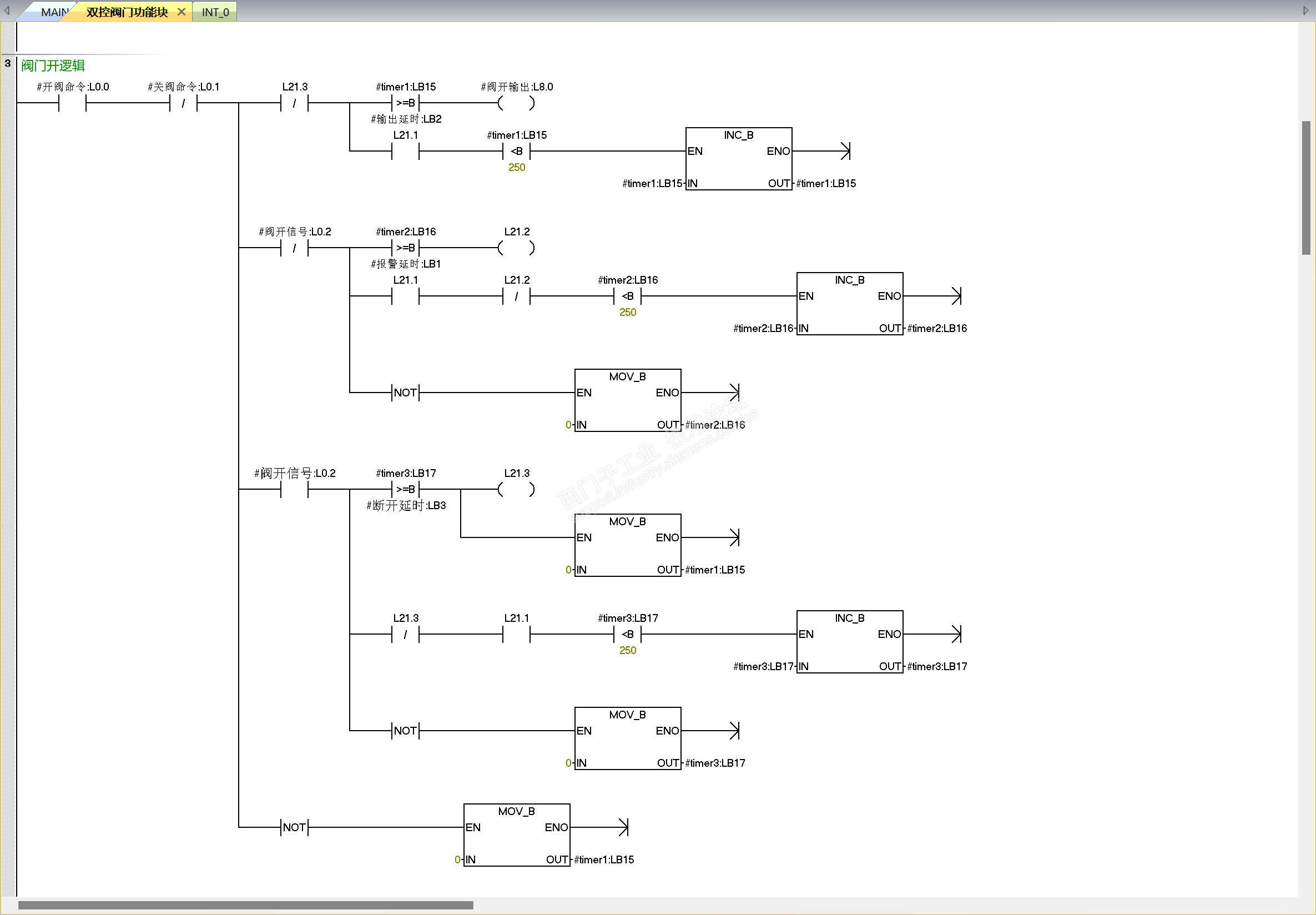This screenshot has width=1316, height=915.
Task: Click the horizontal scrollbar thumb
Action: [x=245, y=905]
